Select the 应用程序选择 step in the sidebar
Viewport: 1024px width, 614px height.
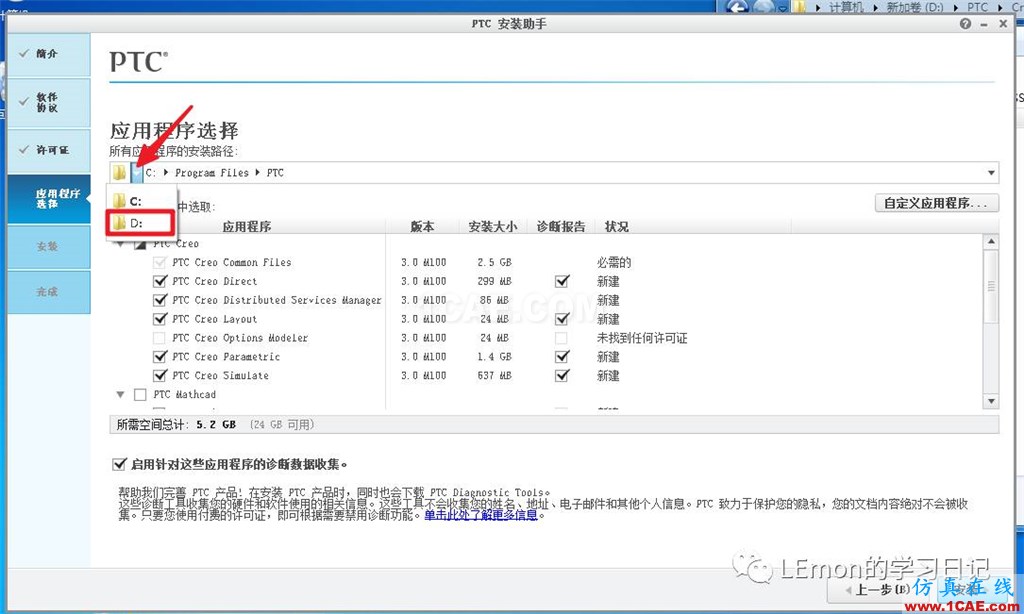click(49, 199)
